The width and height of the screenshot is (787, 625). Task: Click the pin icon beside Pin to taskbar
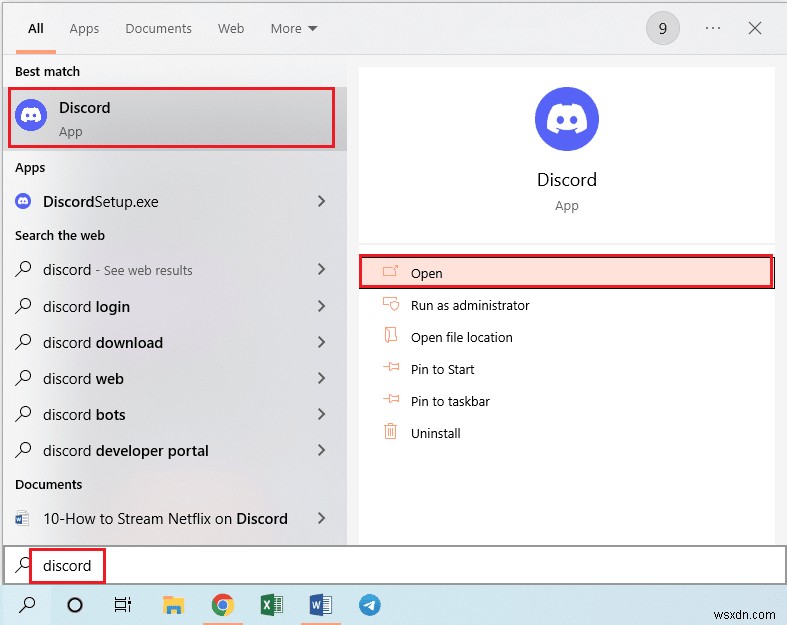coord(391,400)
